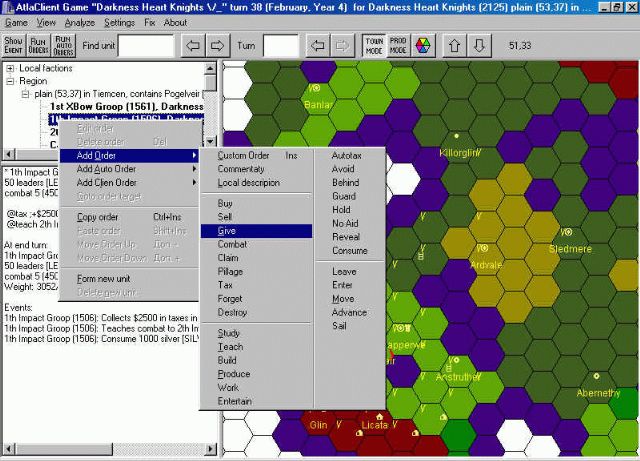Click the up arrow of tree panel scrollbar
This screenshot has height=461, width=640.
click(210, 68)
